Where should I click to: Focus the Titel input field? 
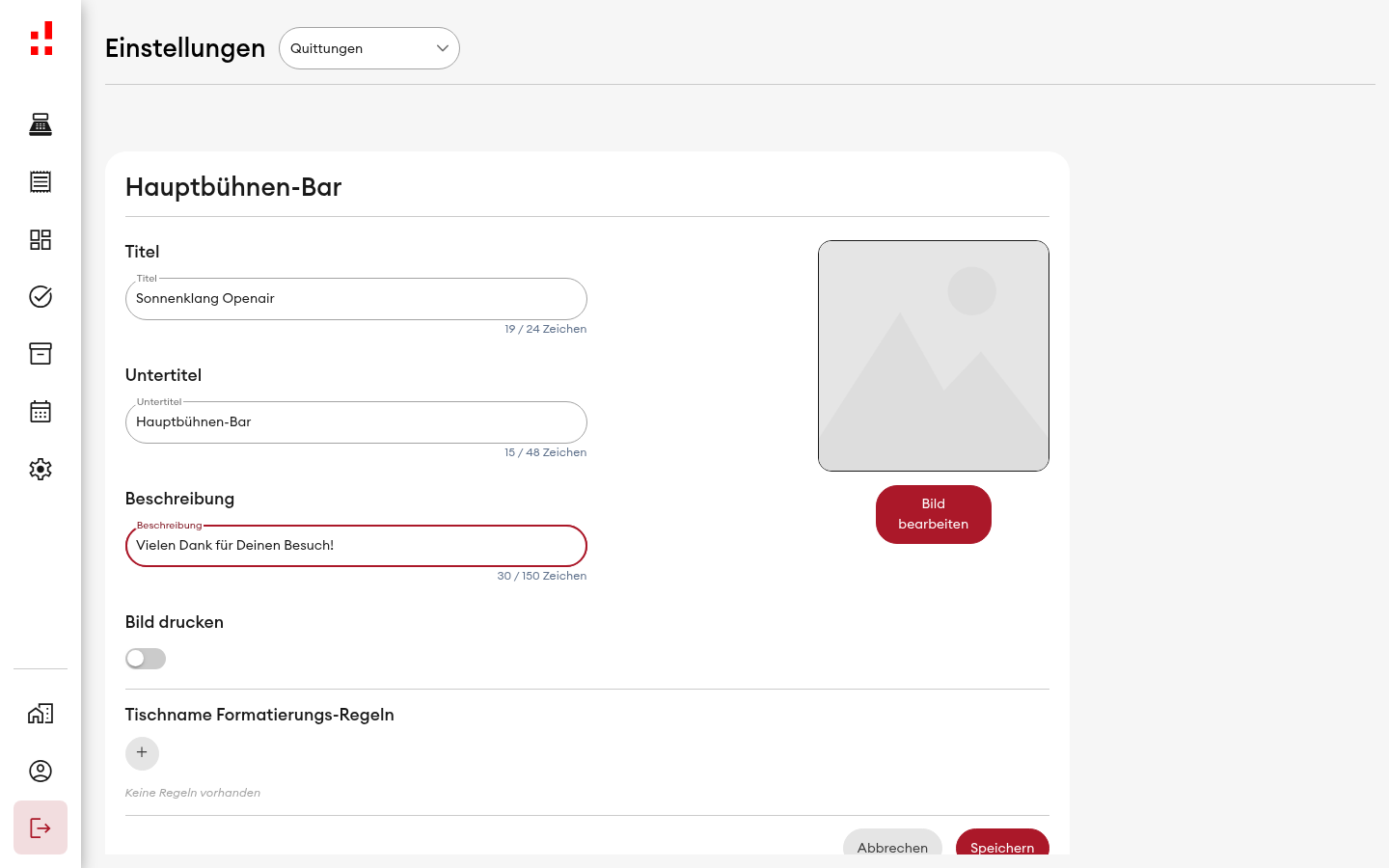click(356, 299)
